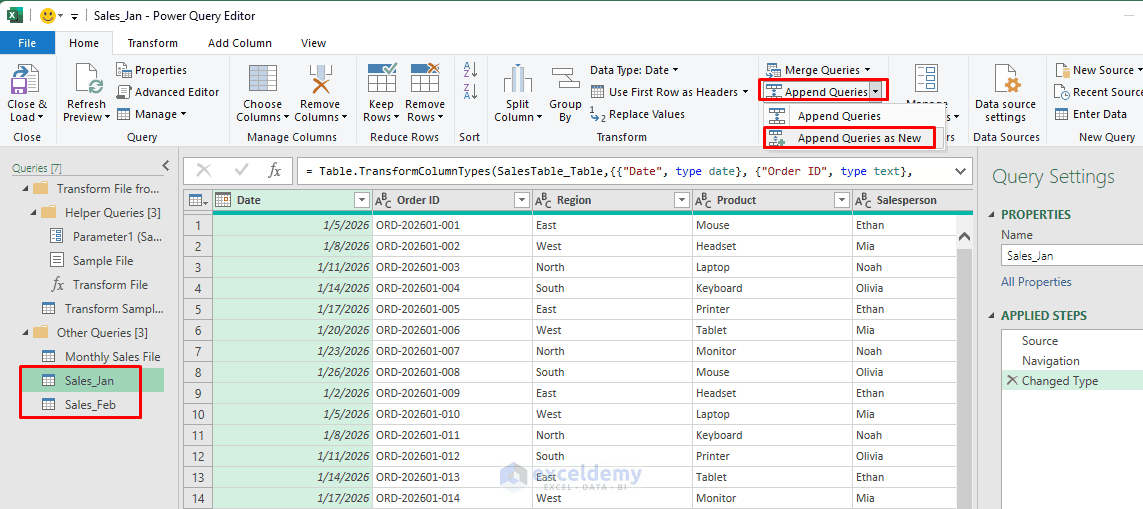Click the Split Column icon

(x=518, y=79)
